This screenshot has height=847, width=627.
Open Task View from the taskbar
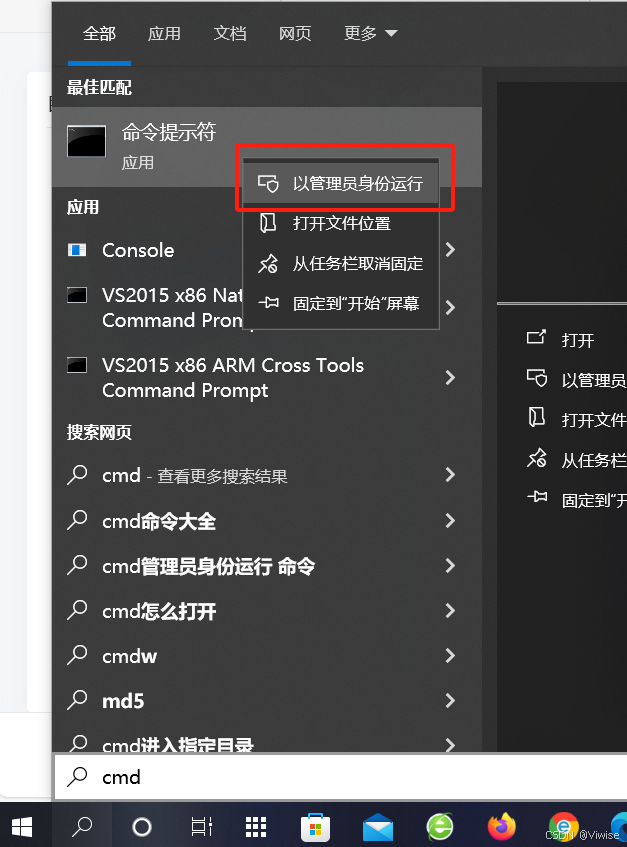pyautogui.click(x=201, y=826)
